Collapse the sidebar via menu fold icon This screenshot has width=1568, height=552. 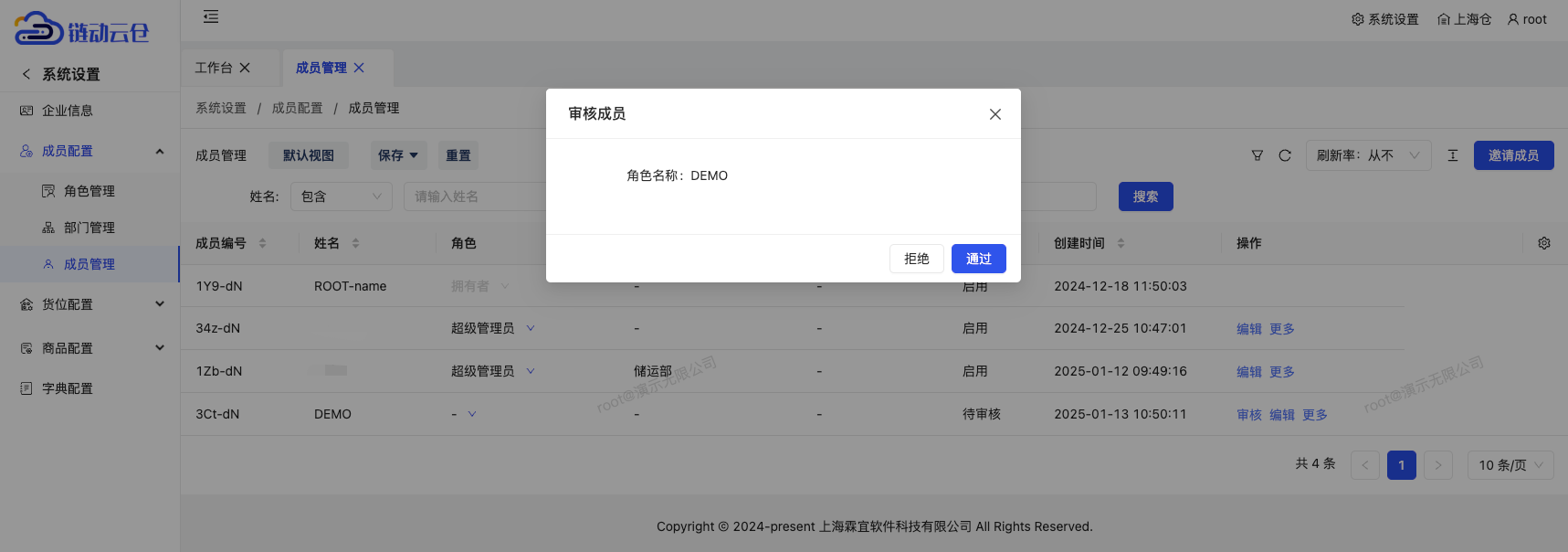point(211,16)
